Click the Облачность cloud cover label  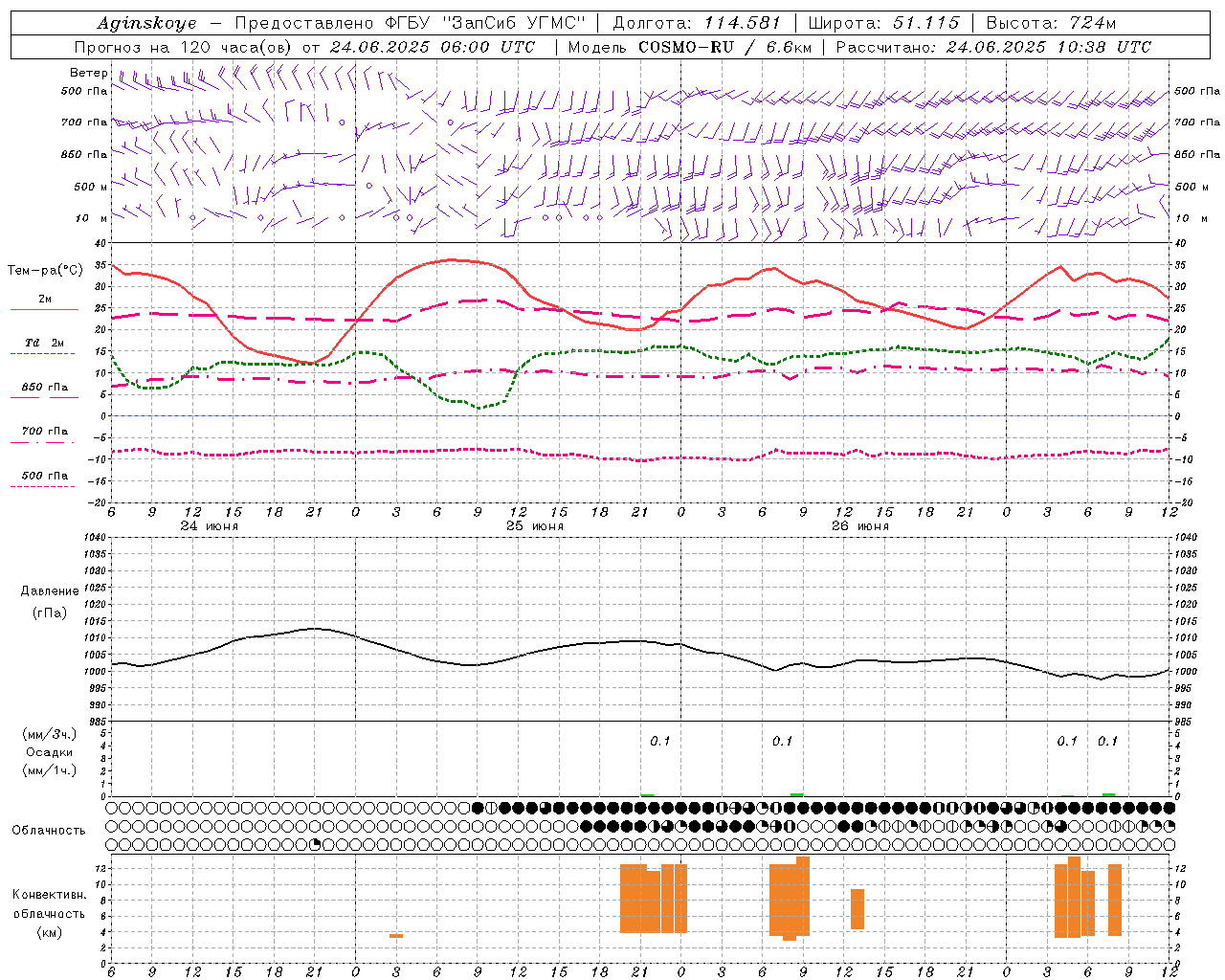click(x=49, y=831)
